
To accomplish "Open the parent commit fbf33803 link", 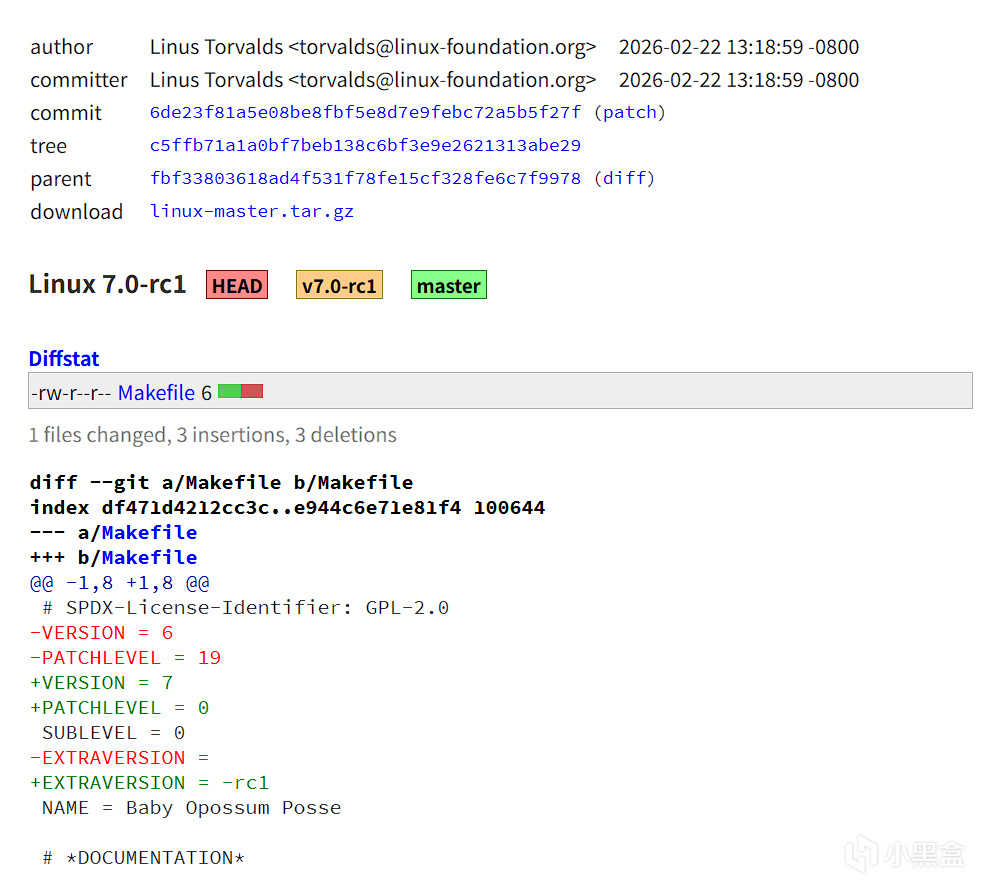I will pyautogui.click(x=365, y=179).
